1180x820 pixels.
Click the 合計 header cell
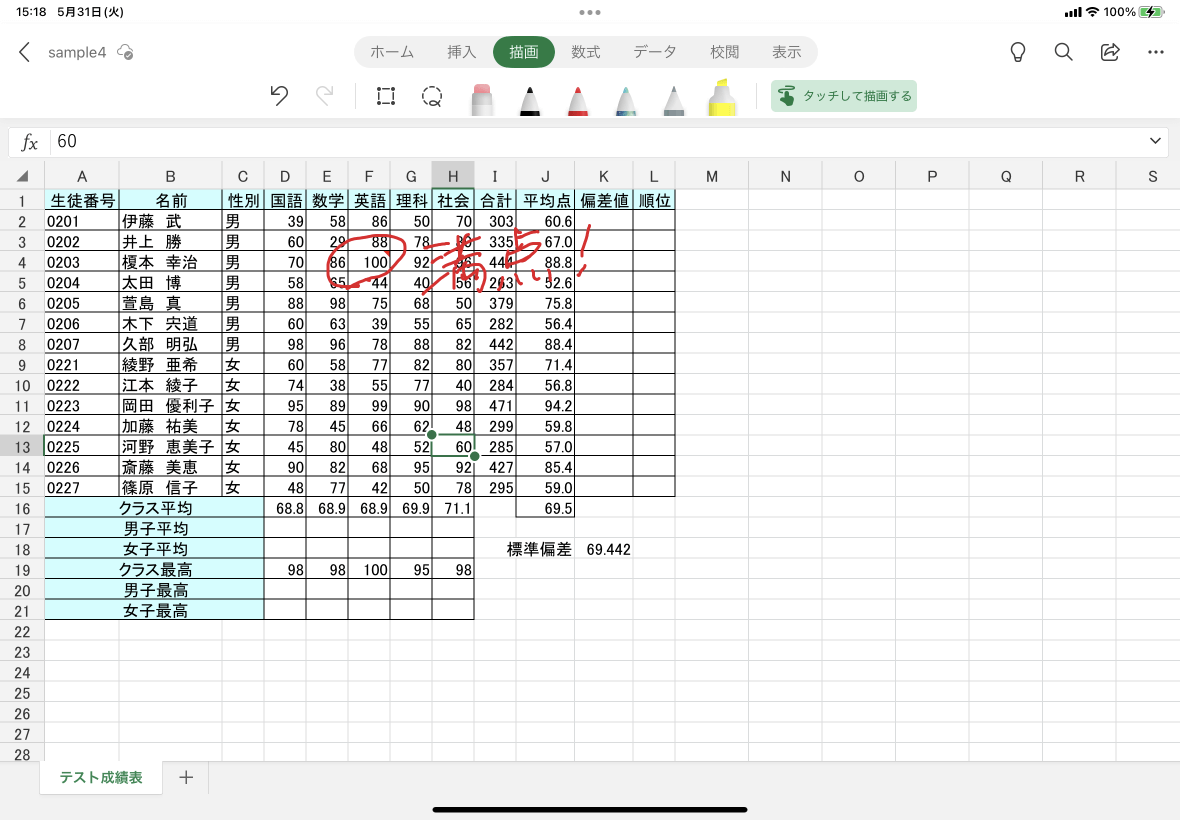[x=495, y=200]
